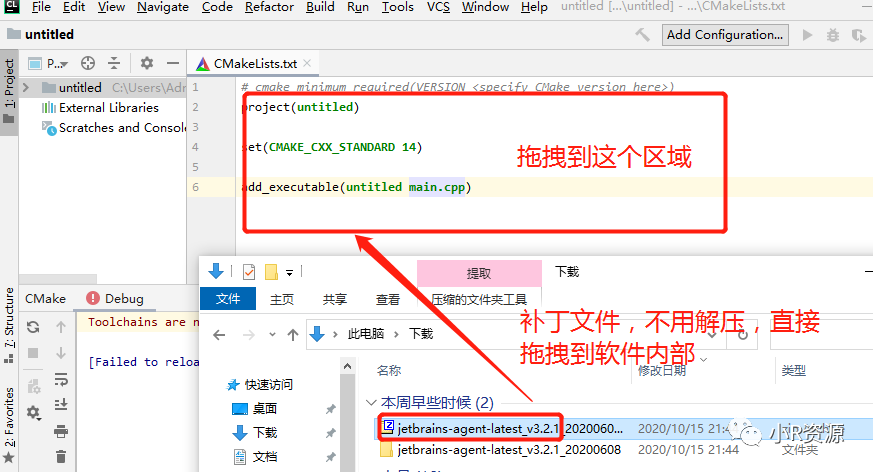Sort by 类型 column header
The height and width of the screenshot is (472, 873).
click(x=793, y=371)
